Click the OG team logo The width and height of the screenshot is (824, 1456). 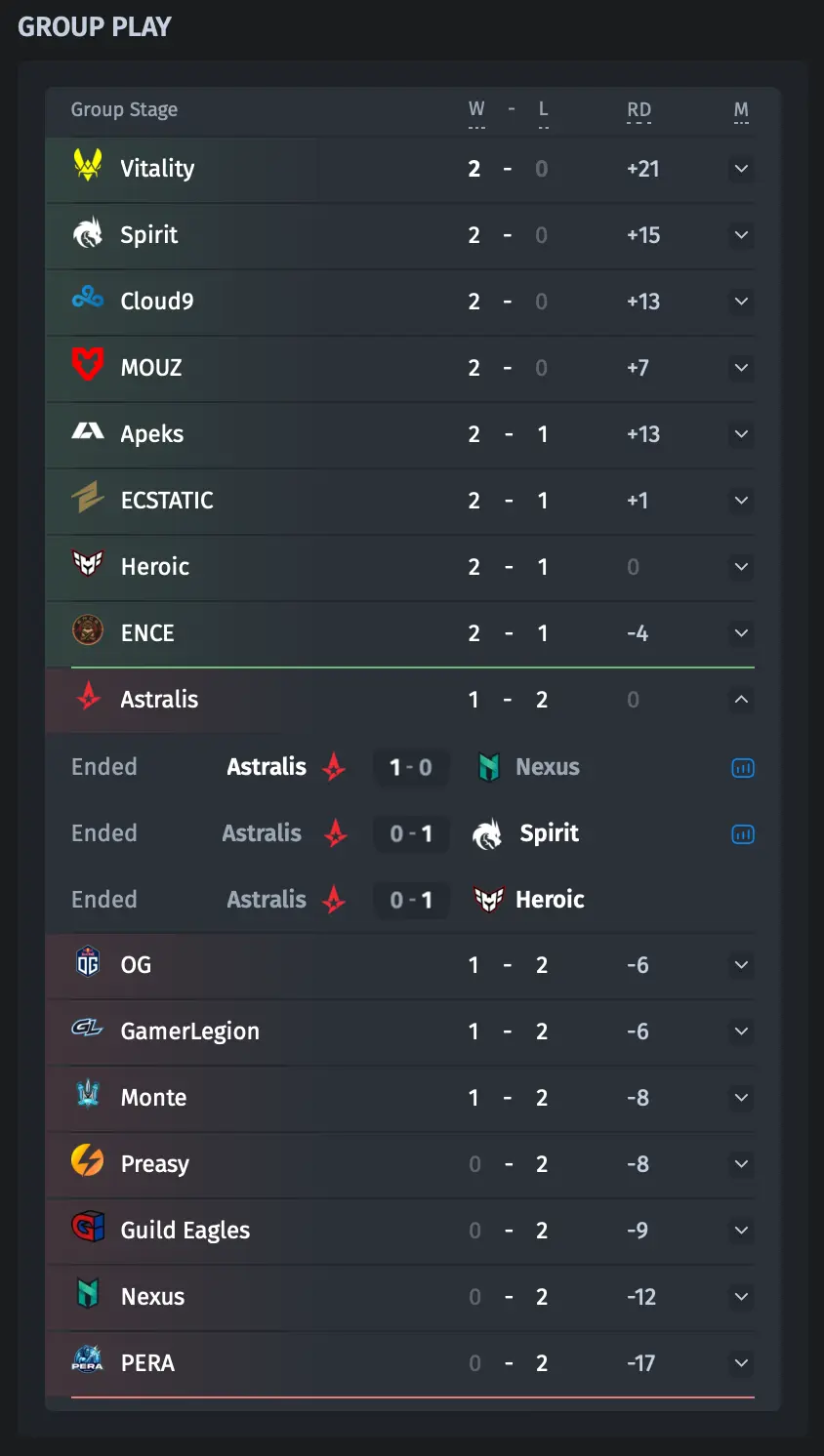(x=88, y=962)
